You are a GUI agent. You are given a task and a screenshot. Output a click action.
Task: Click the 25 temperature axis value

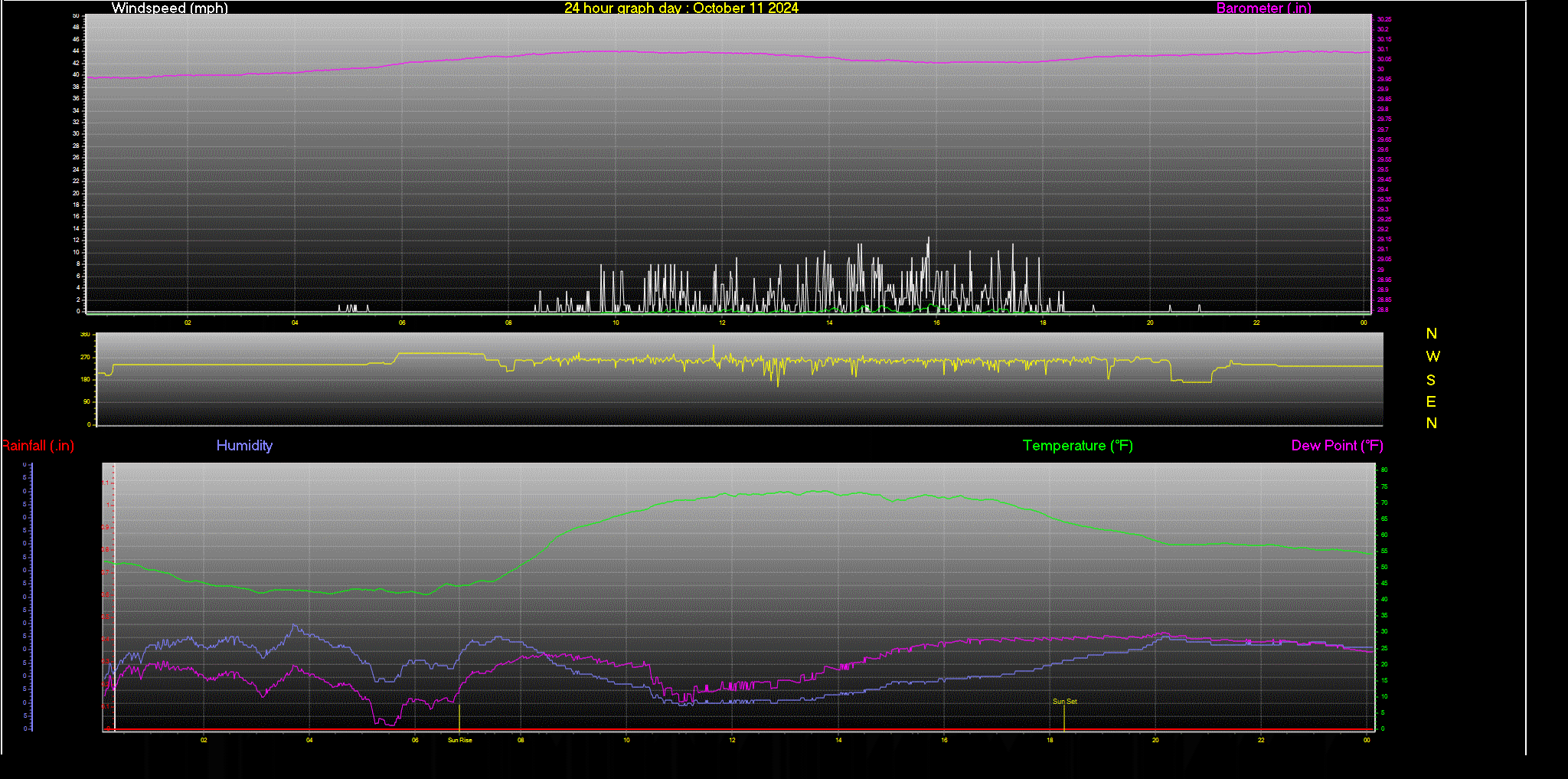point(1384,648)
